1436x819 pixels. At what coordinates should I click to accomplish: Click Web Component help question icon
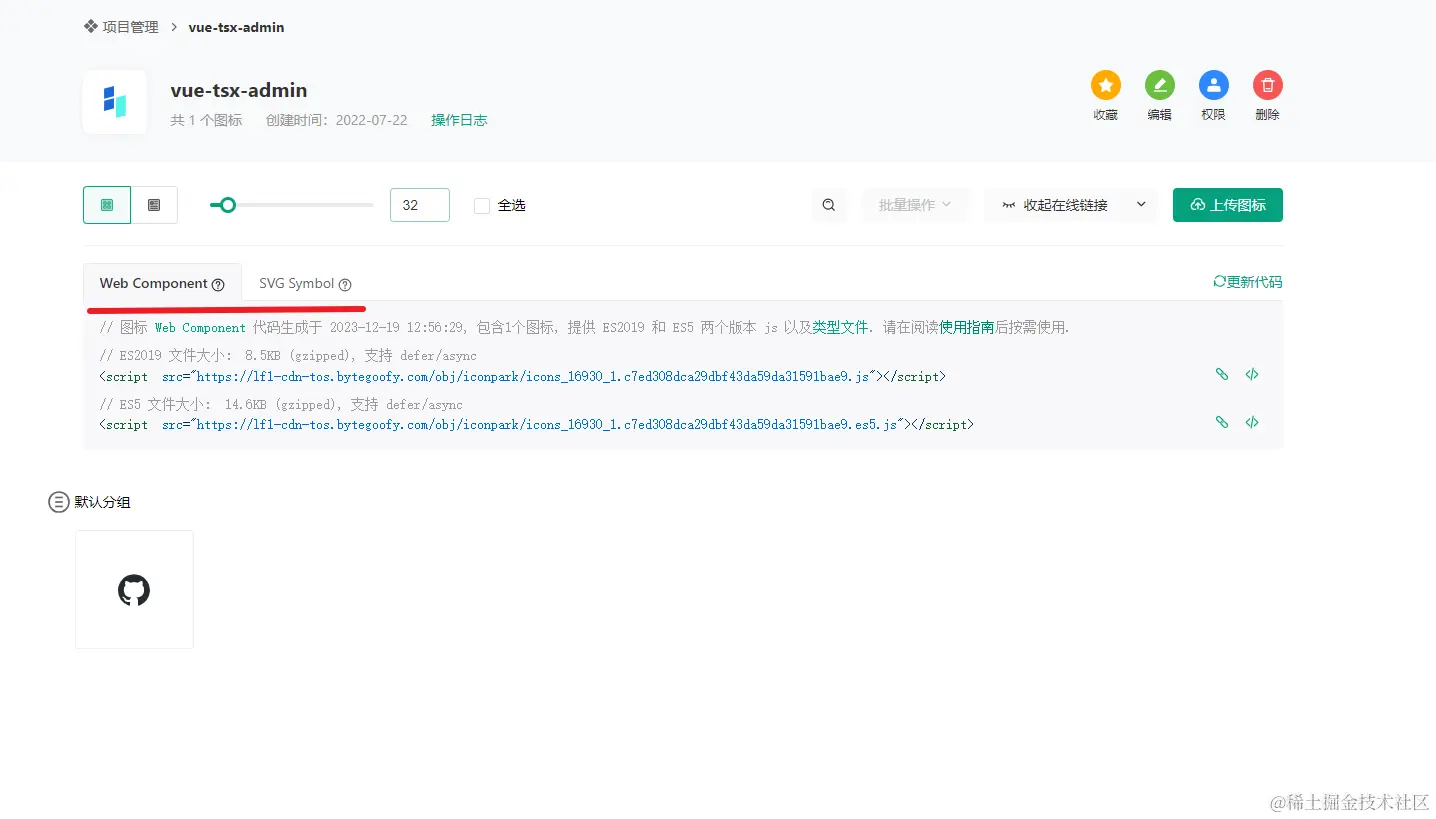coord(218,284)
